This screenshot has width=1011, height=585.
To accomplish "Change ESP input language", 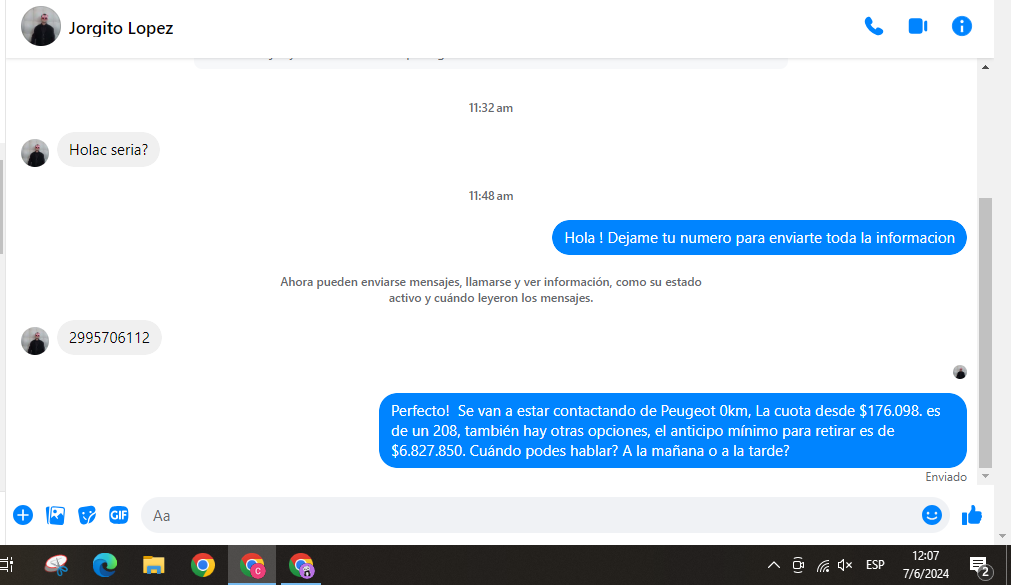I will click(875, 565).
